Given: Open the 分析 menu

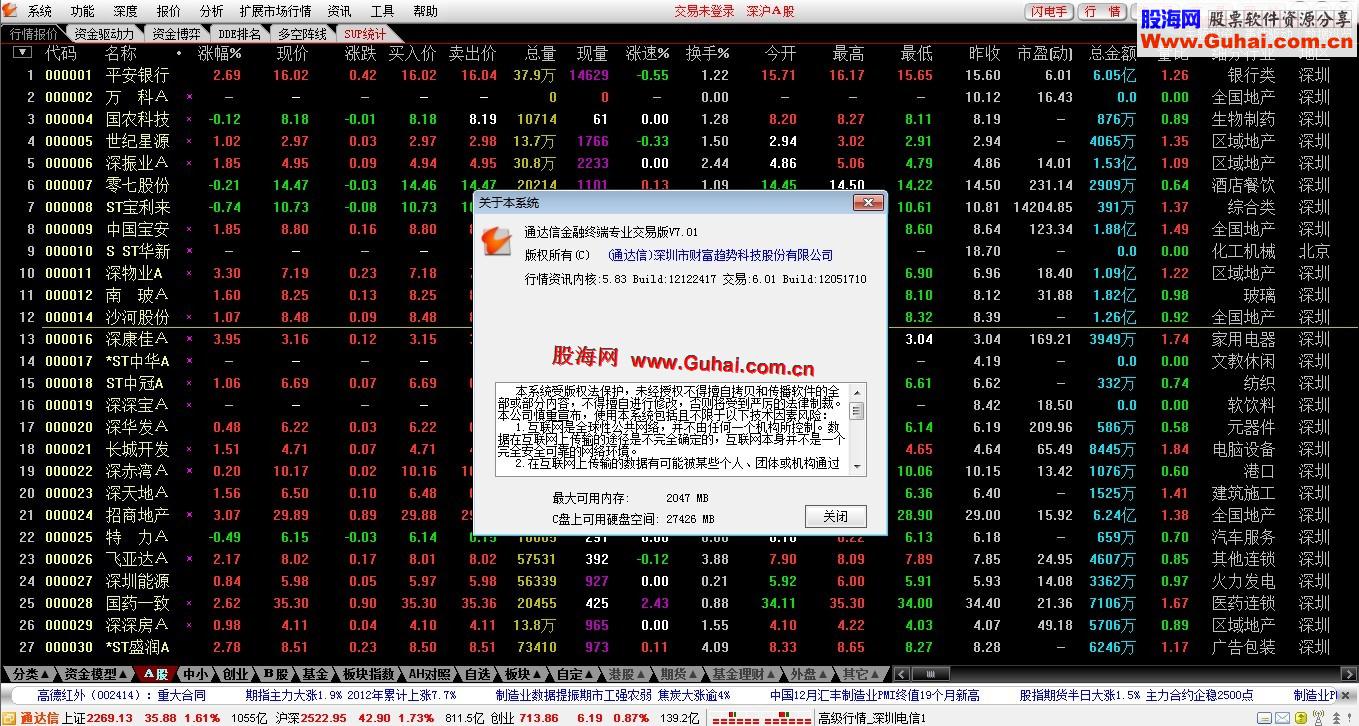Looking at the screenshot, I should pos(211,11).
